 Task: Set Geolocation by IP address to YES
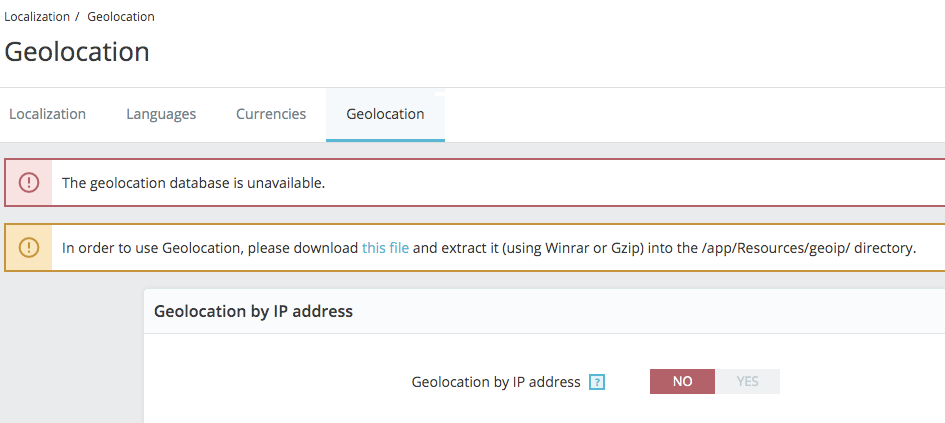point(747,381)
